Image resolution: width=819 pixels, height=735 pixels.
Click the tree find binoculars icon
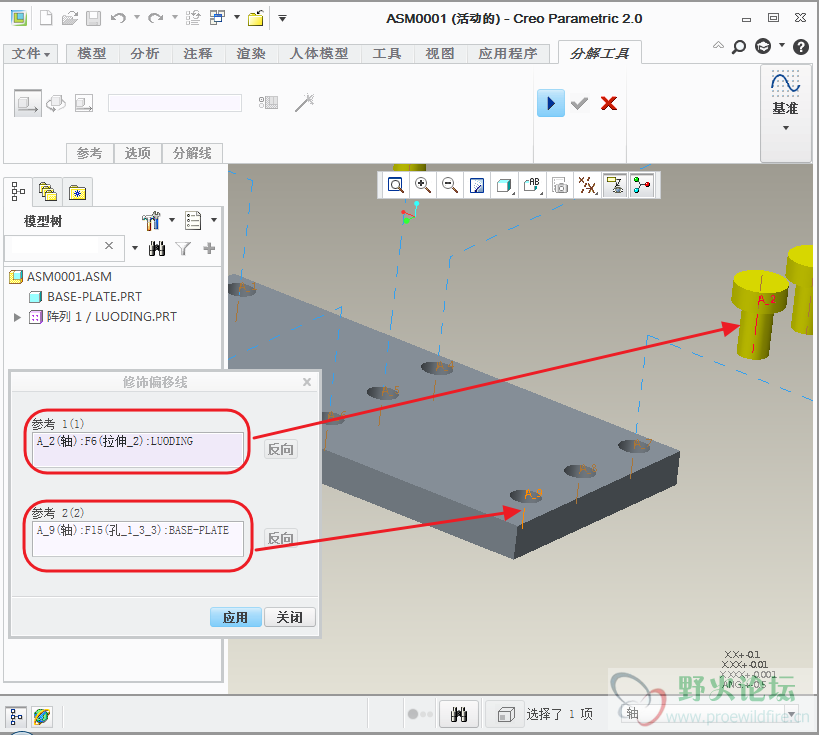pyautogui.click(x=157, y=248)
